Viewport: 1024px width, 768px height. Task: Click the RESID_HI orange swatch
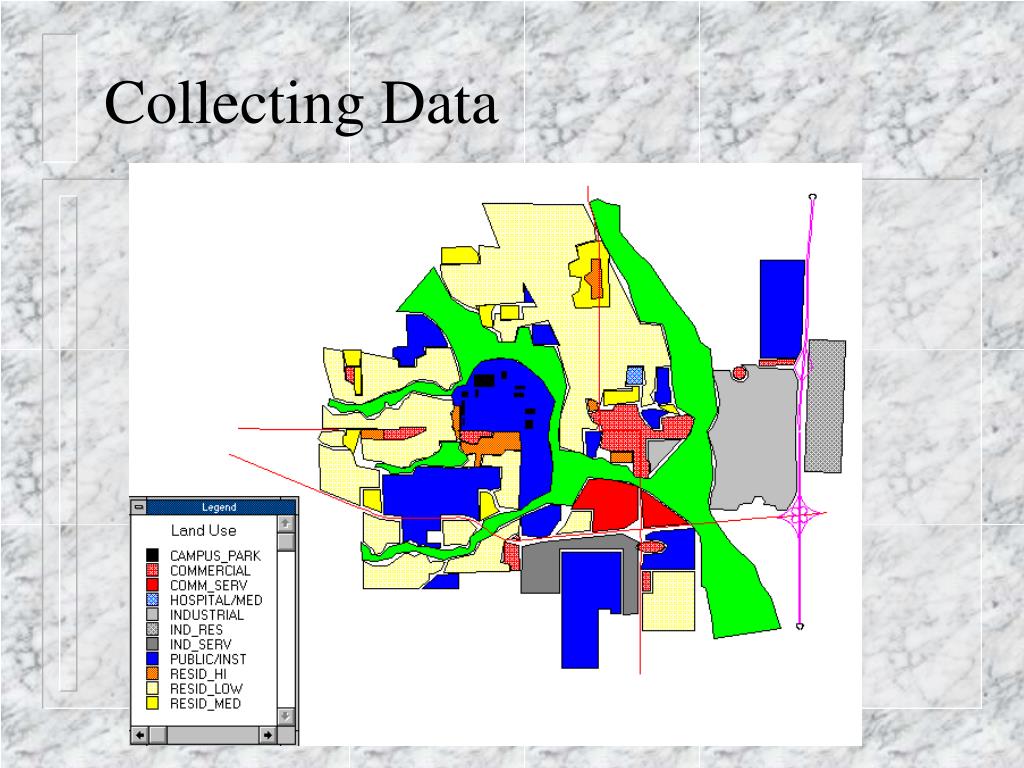(x=152, y=673)
